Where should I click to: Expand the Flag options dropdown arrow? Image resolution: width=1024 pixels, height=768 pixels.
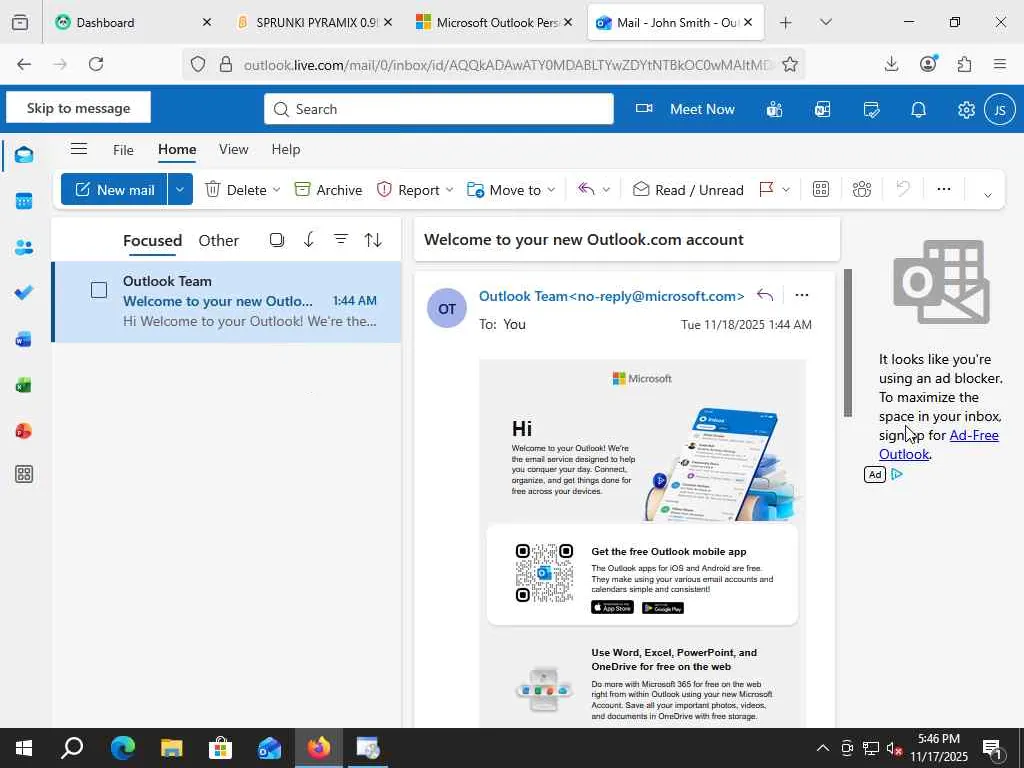pos(786,190)
